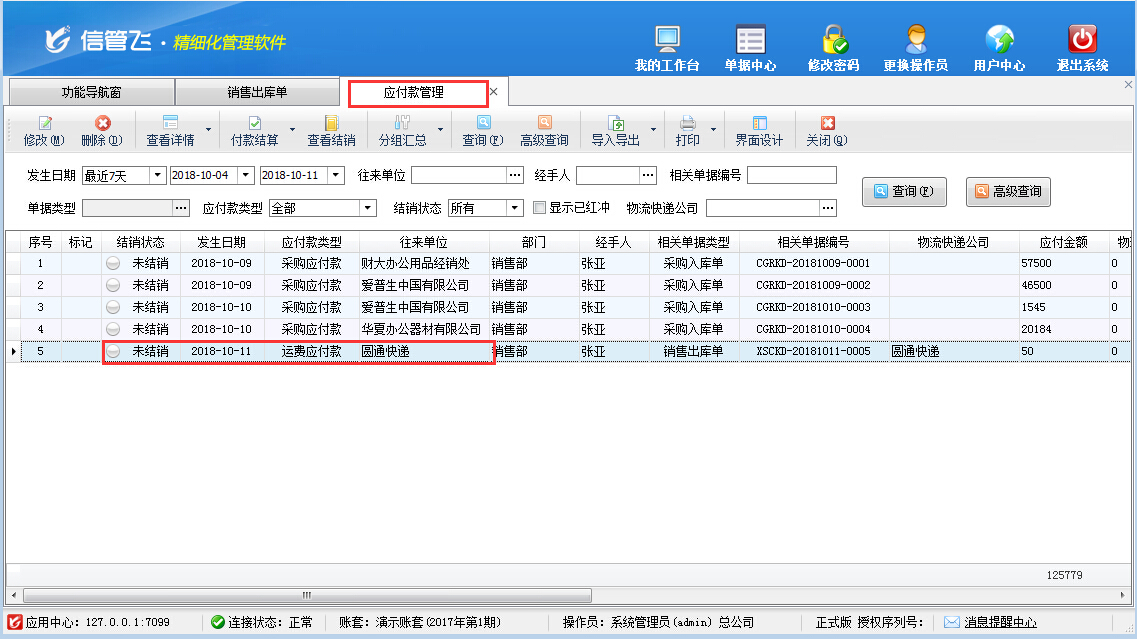Enable the 显示已红冲 checkbox
Viewport: 1137px width, 639px height.
click(x=540, y=208)
